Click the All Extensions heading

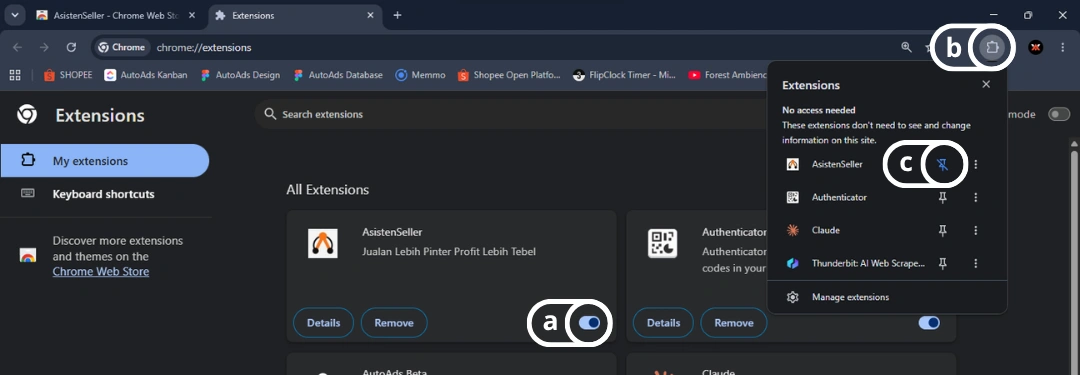327,190
